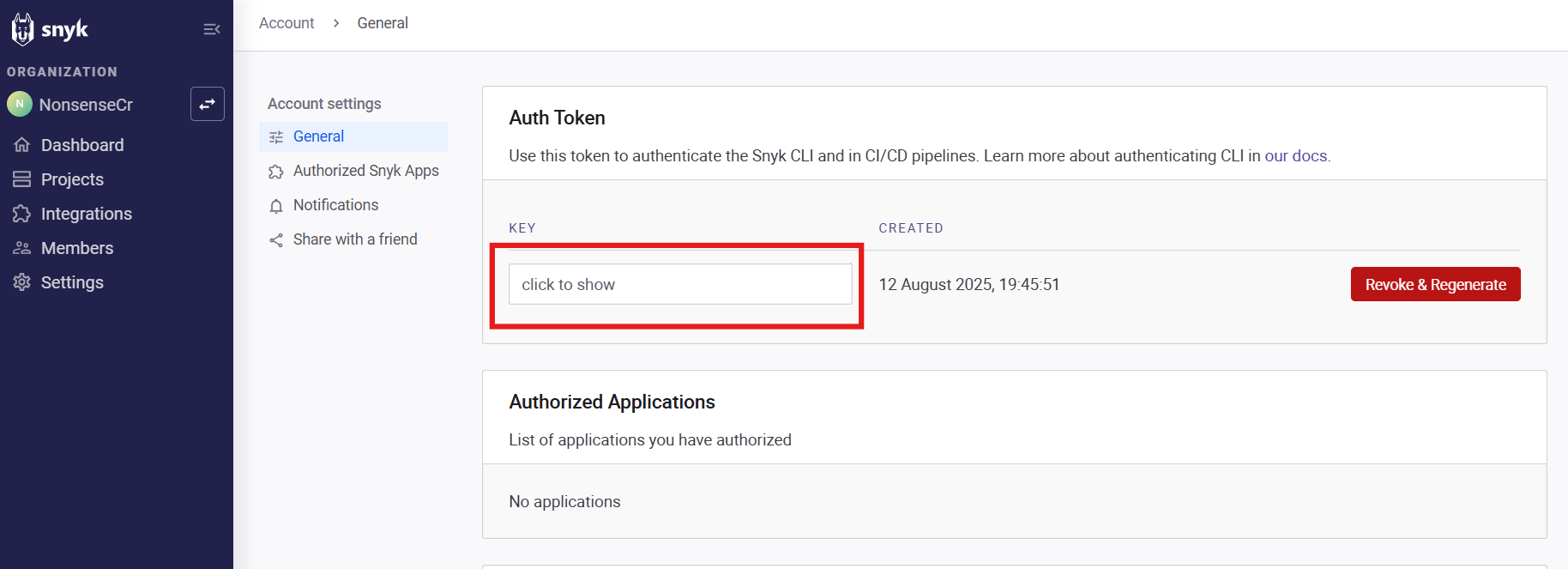This screenshot has height=569, width=1568.
Task: Open Projects in the sidebar
Action: click(x=72, y=179)
